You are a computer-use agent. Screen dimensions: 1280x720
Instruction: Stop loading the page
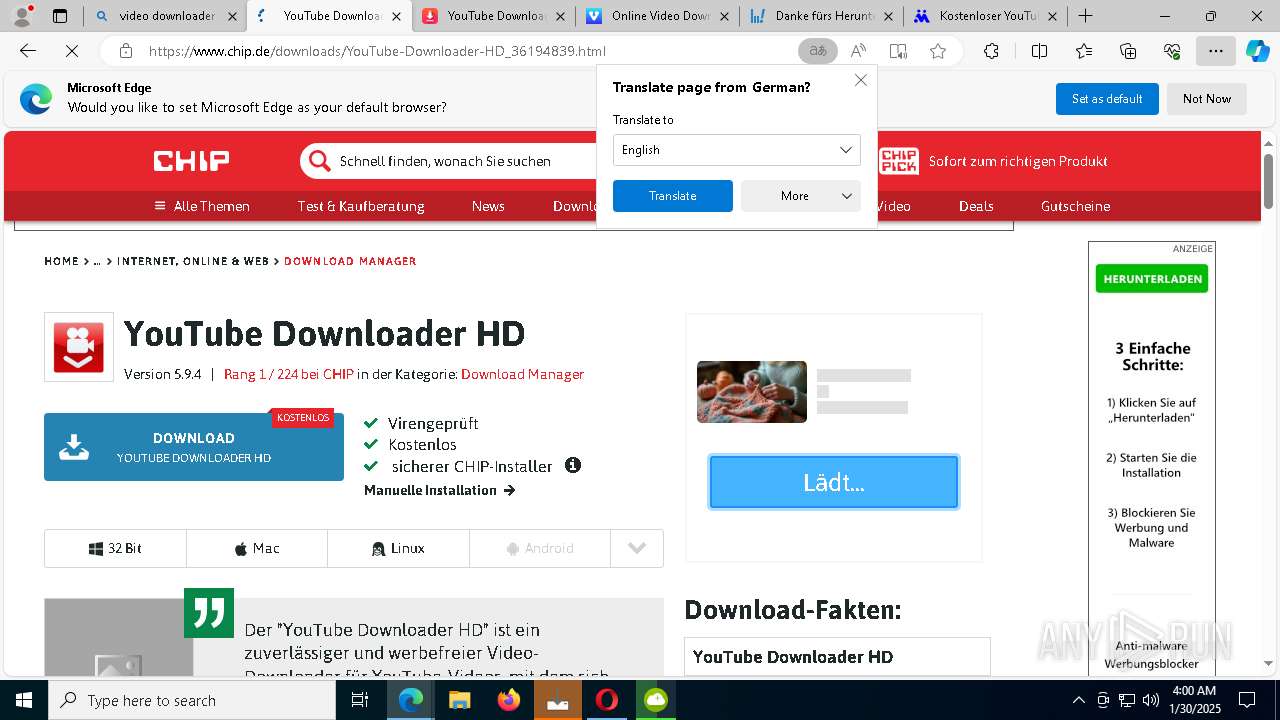click(72, 51)
